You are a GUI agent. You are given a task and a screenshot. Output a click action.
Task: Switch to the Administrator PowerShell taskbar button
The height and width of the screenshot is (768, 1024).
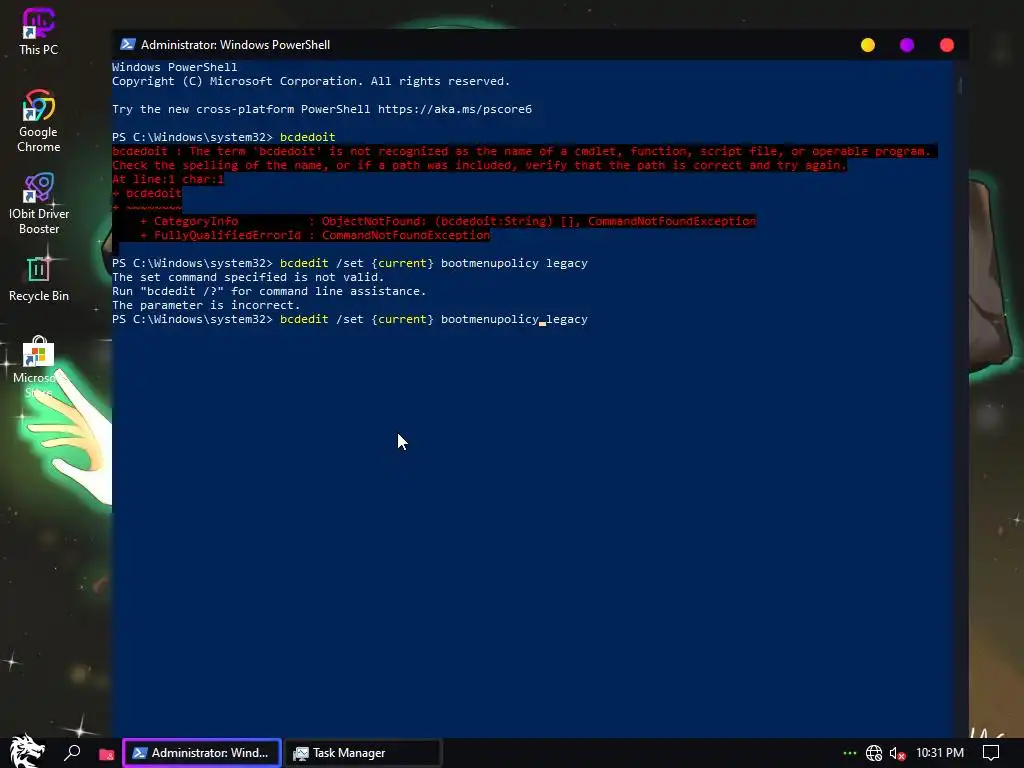click(202, 753)
